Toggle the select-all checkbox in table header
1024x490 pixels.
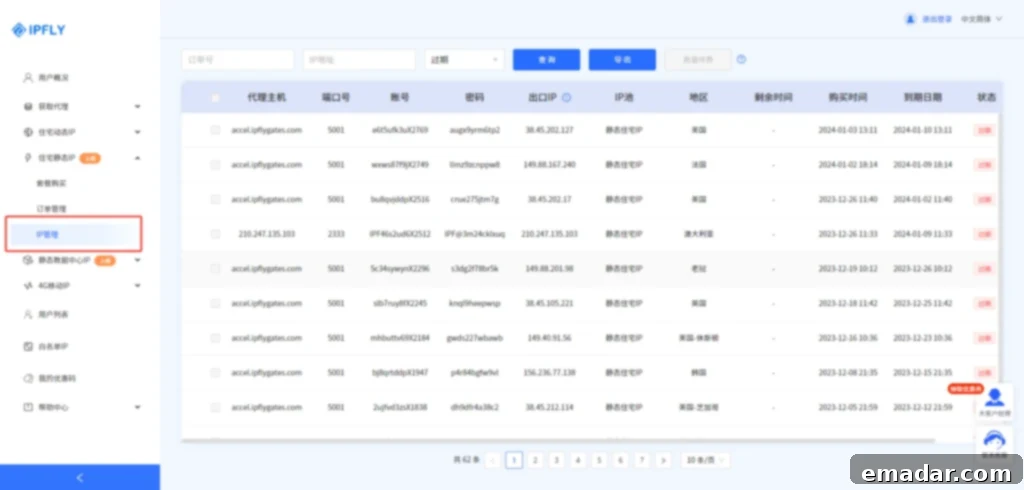pos(215,98)
